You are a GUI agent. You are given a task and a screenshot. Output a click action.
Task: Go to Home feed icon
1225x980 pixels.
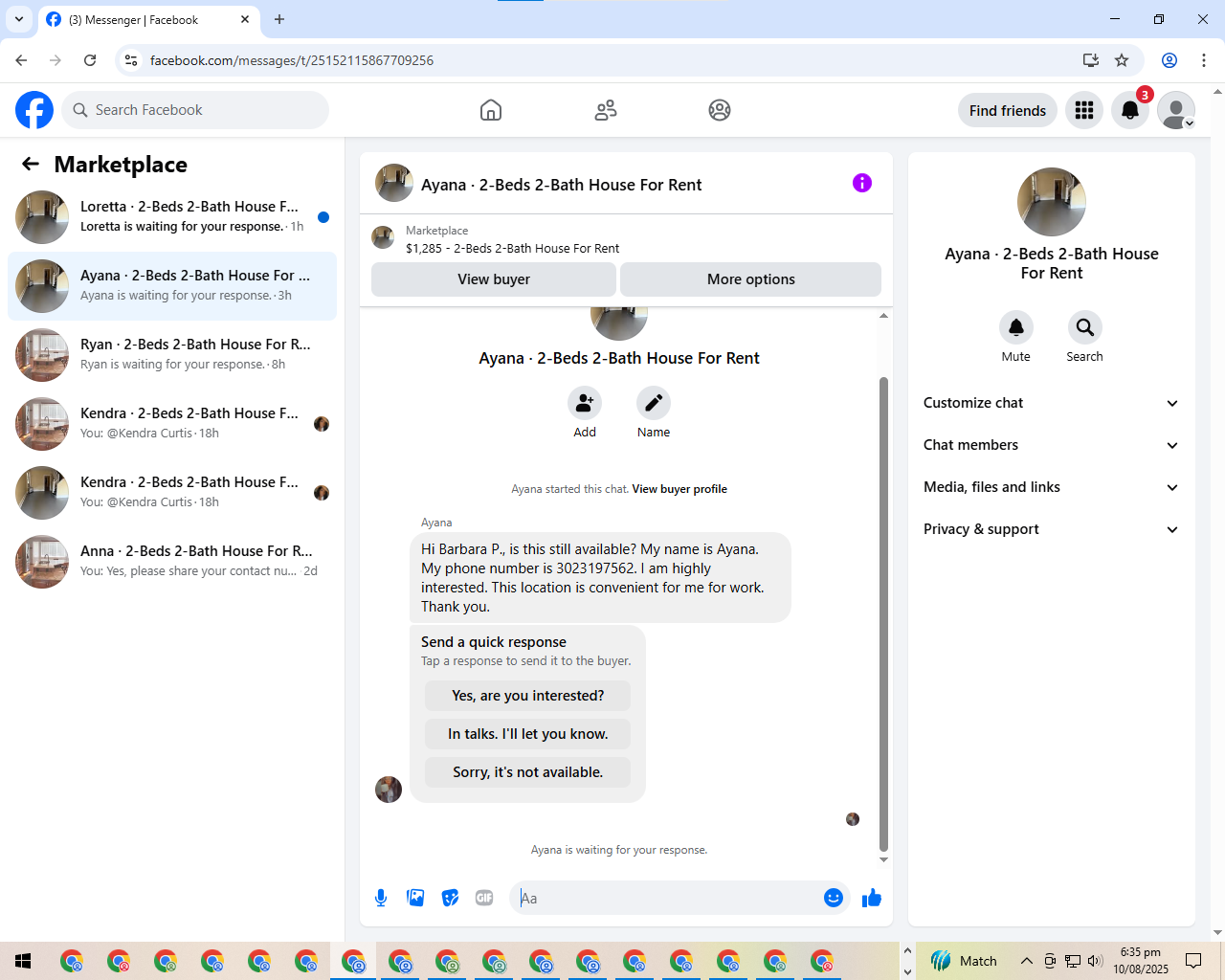click(x=491, y=110)
